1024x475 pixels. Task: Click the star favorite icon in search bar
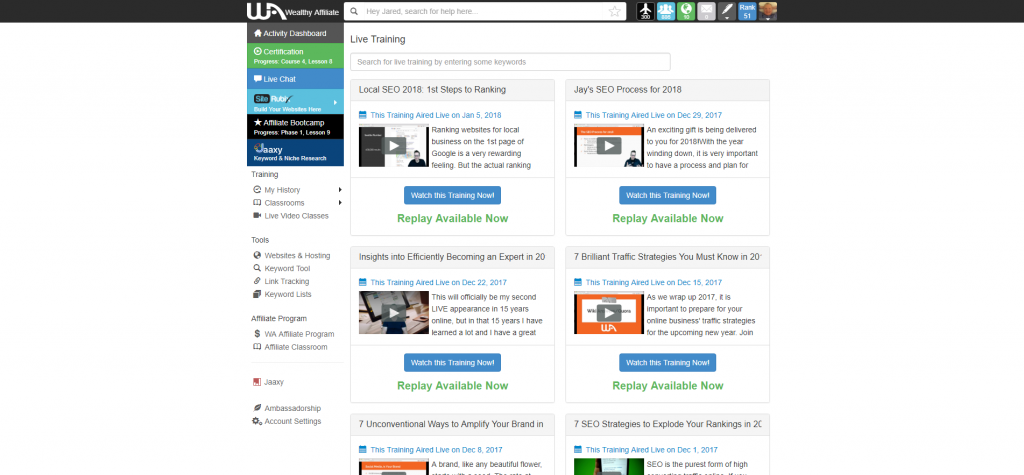pos(614,11)
